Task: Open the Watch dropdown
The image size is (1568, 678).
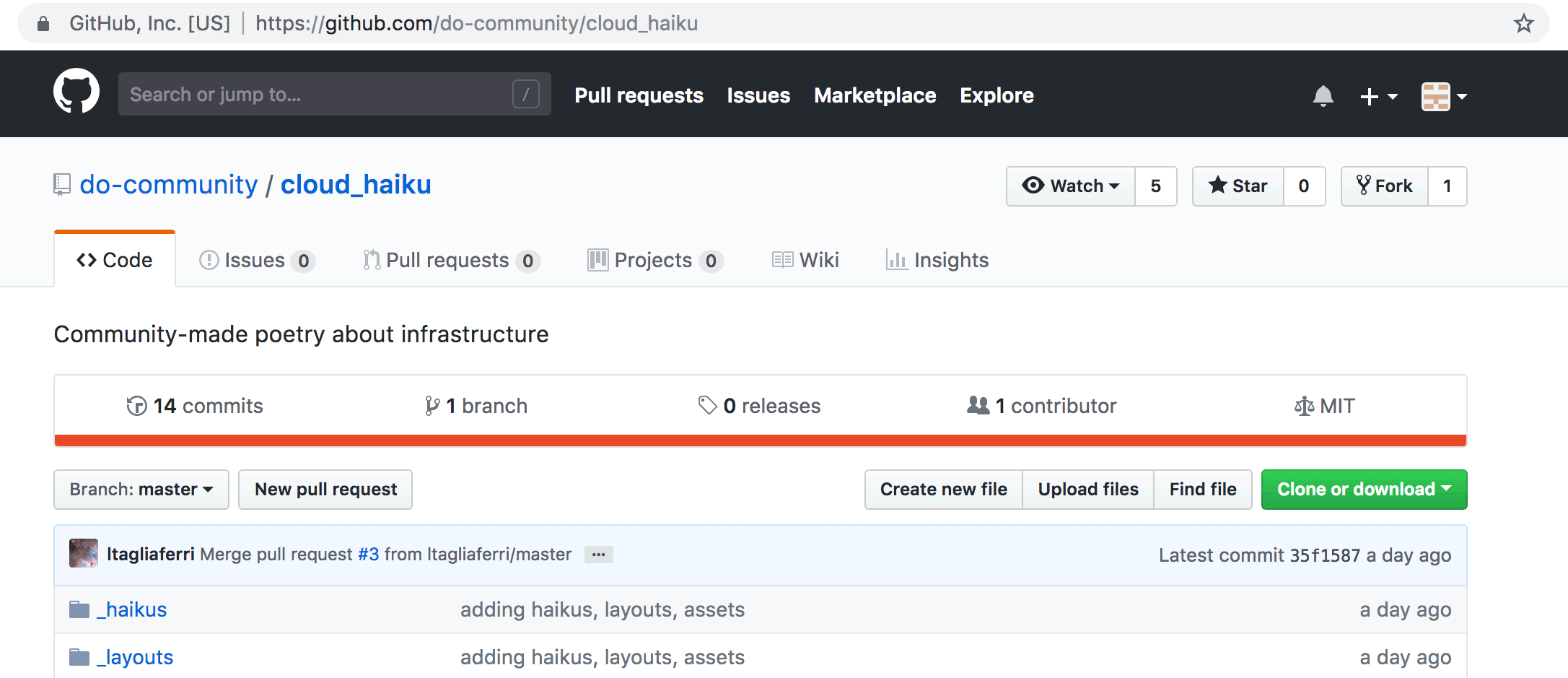Action: tap(1071, 186)
